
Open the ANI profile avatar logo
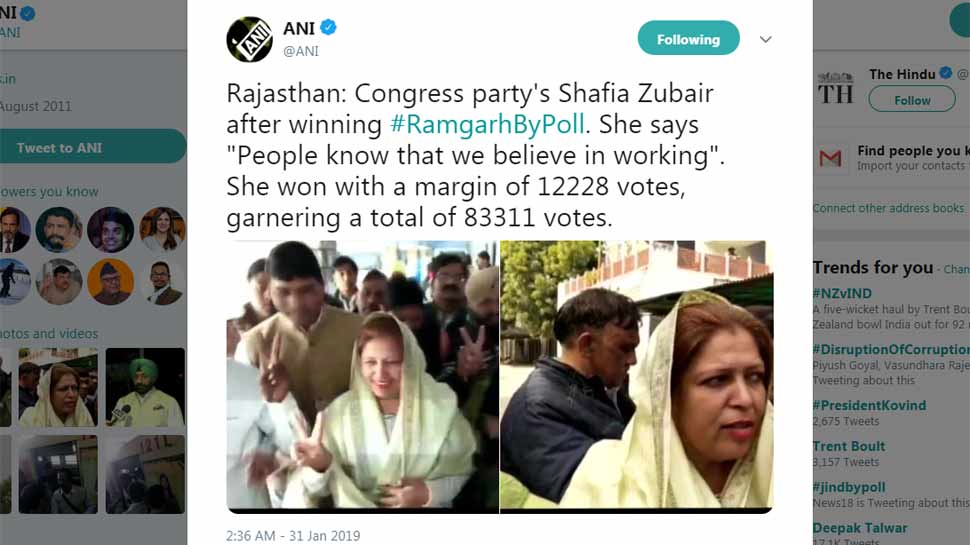coord(249,40)
